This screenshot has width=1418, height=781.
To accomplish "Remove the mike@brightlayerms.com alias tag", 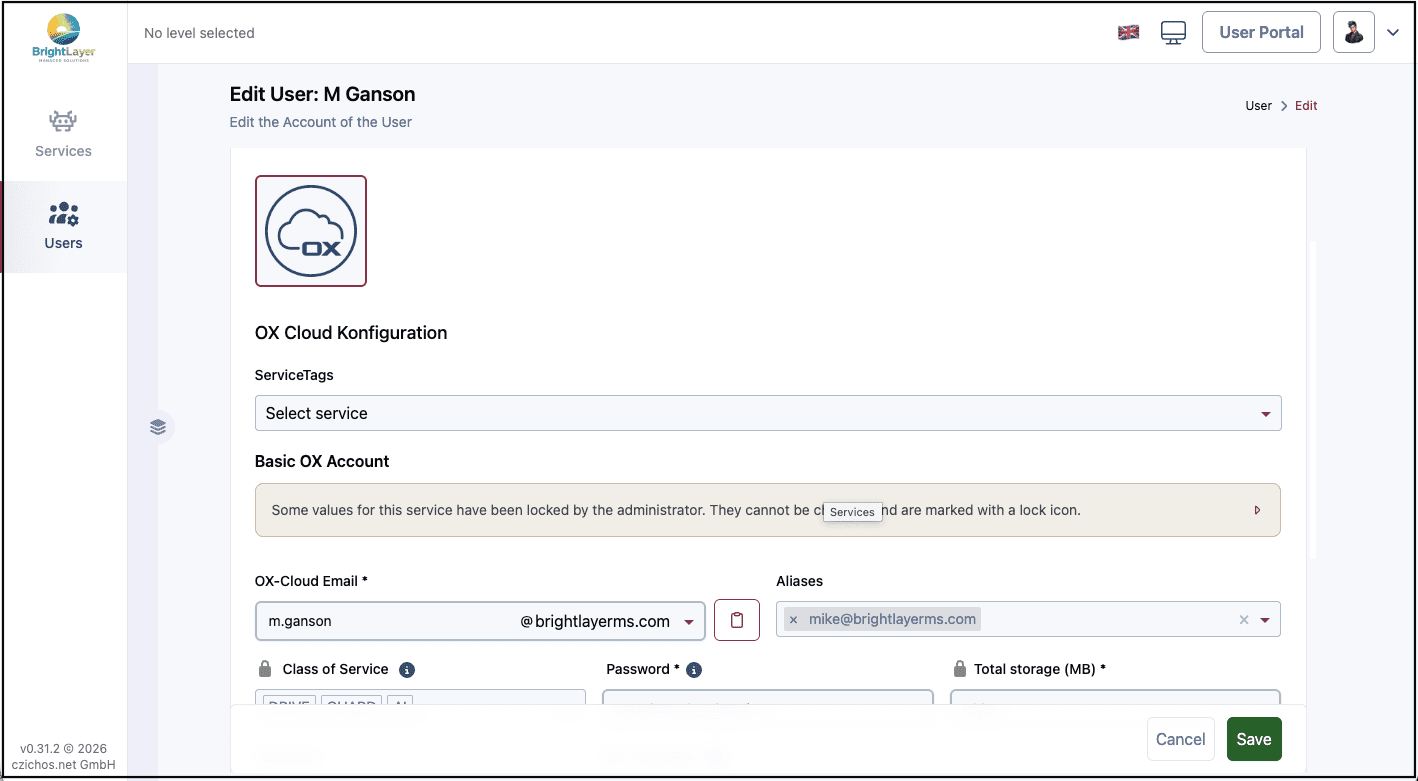I will click(794, 620).
